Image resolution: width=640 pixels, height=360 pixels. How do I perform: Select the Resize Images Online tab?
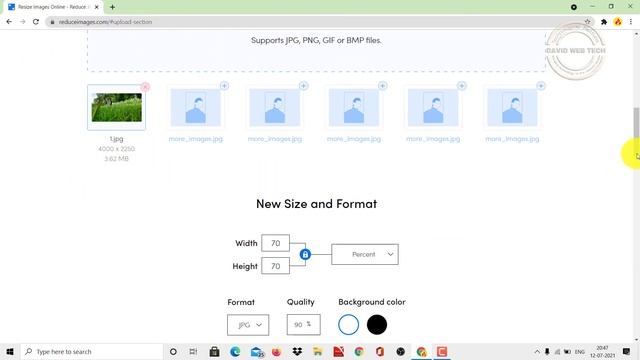tap(53, 7)
